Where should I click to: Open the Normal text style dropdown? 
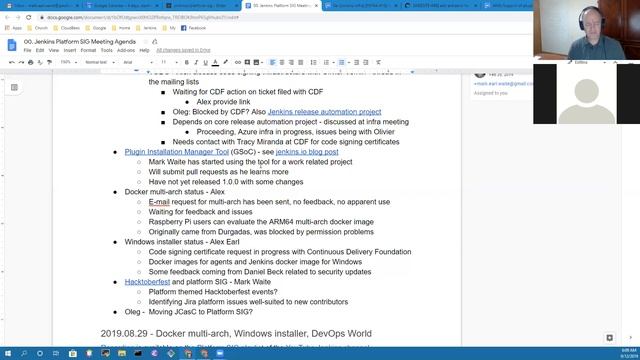coord(99,62)
